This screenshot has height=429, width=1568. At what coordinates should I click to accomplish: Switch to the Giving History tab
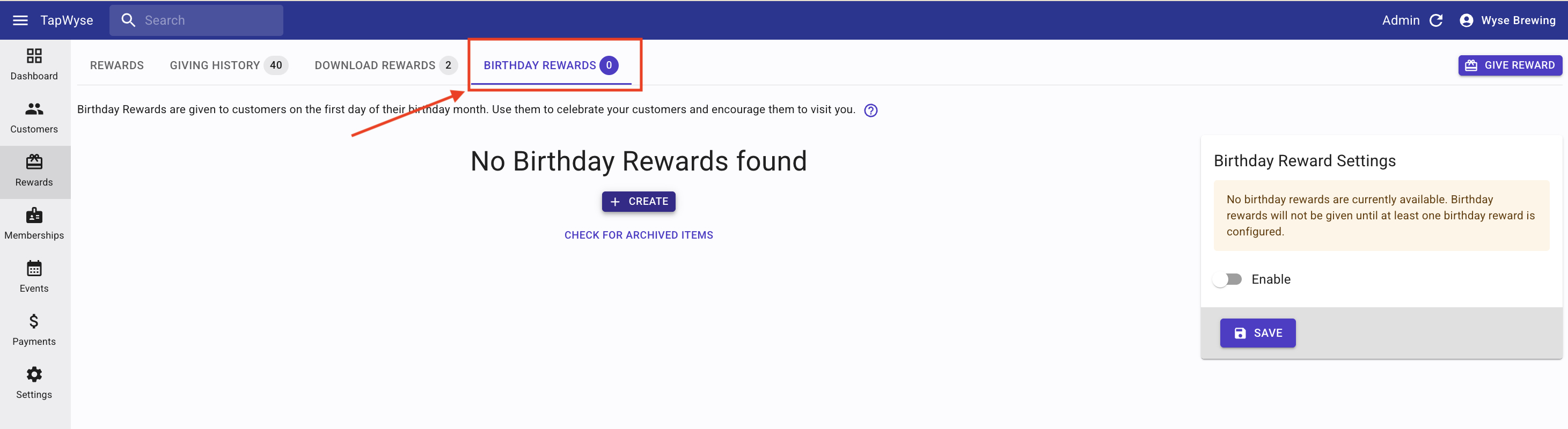click(x=228, y=65)
